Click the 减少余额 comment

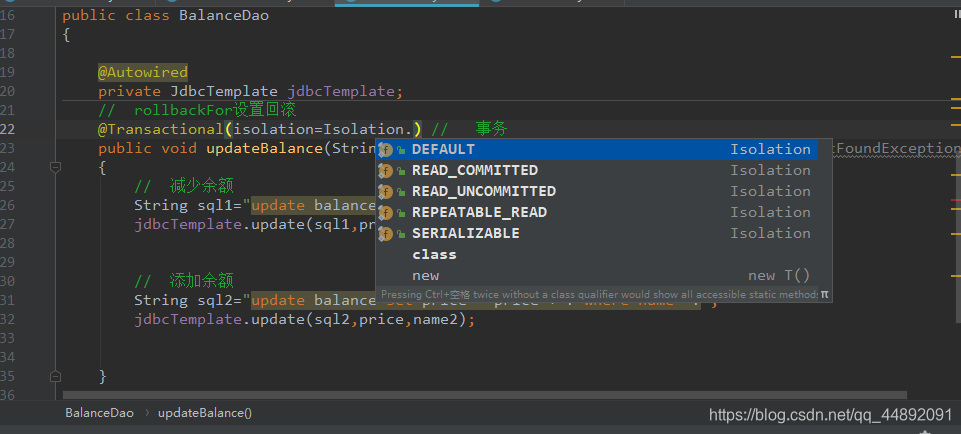pos(184,186)
